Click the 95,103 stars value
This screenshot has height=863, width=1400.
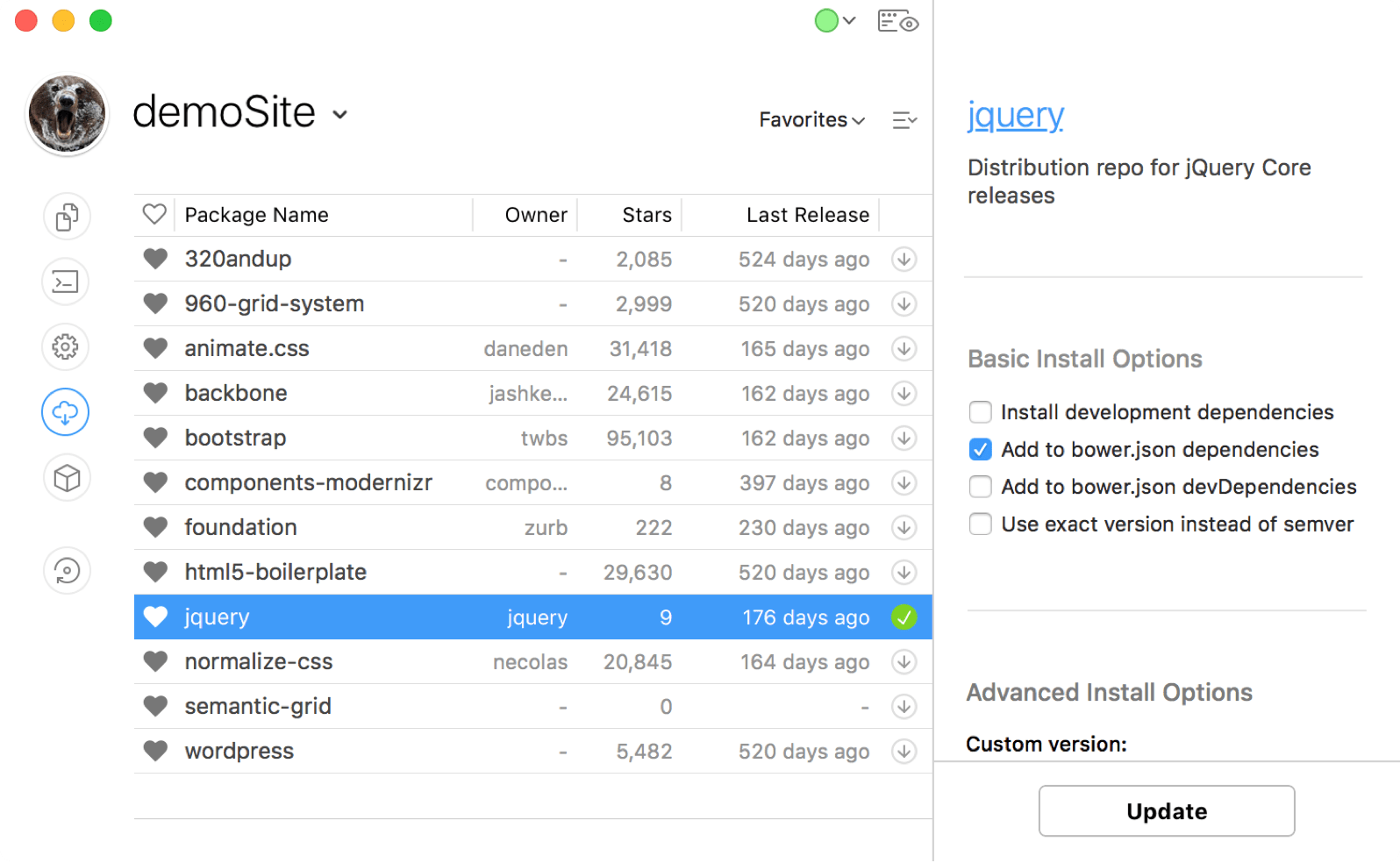pos(639,439)
